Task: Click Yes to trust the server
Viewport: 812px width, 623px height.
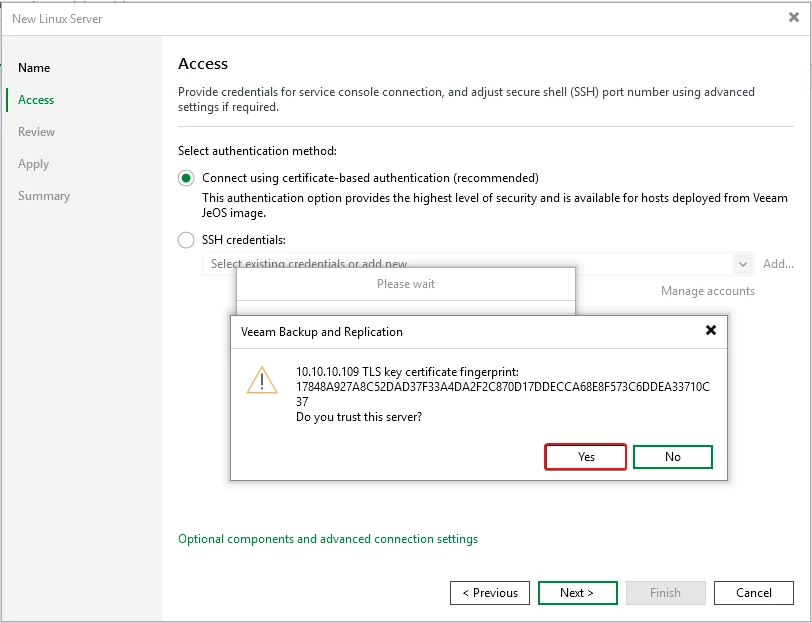Action: tap(585, 457)
